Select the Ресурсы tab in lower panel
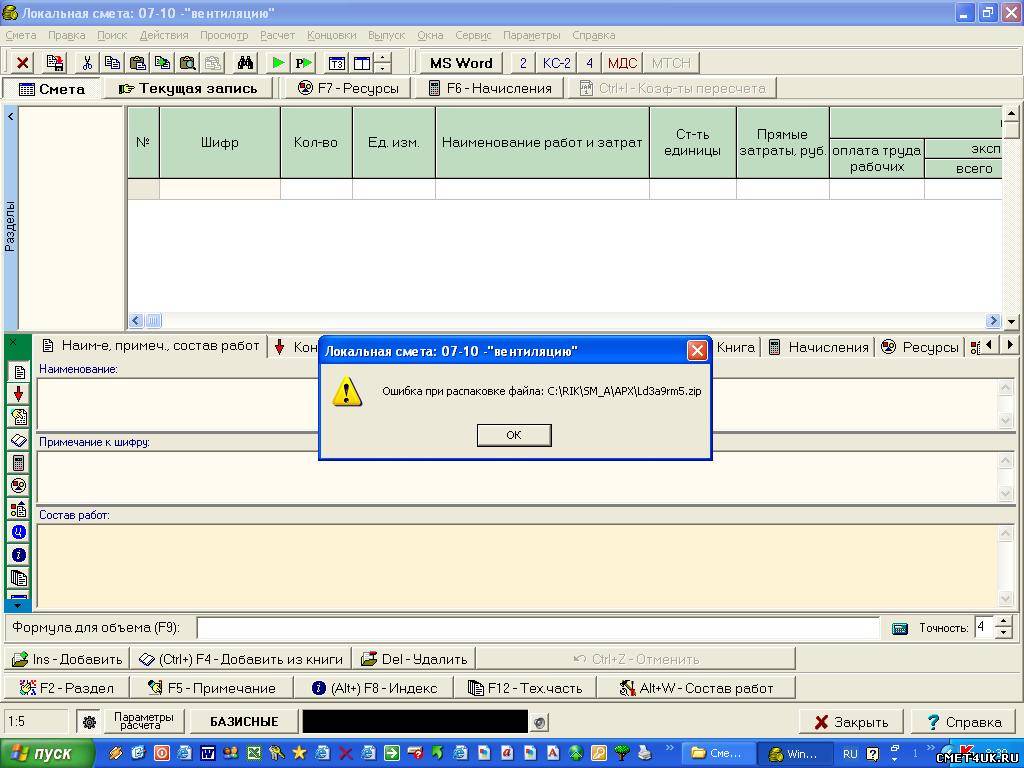The image size is (1024, 768). tap(920, 347)
